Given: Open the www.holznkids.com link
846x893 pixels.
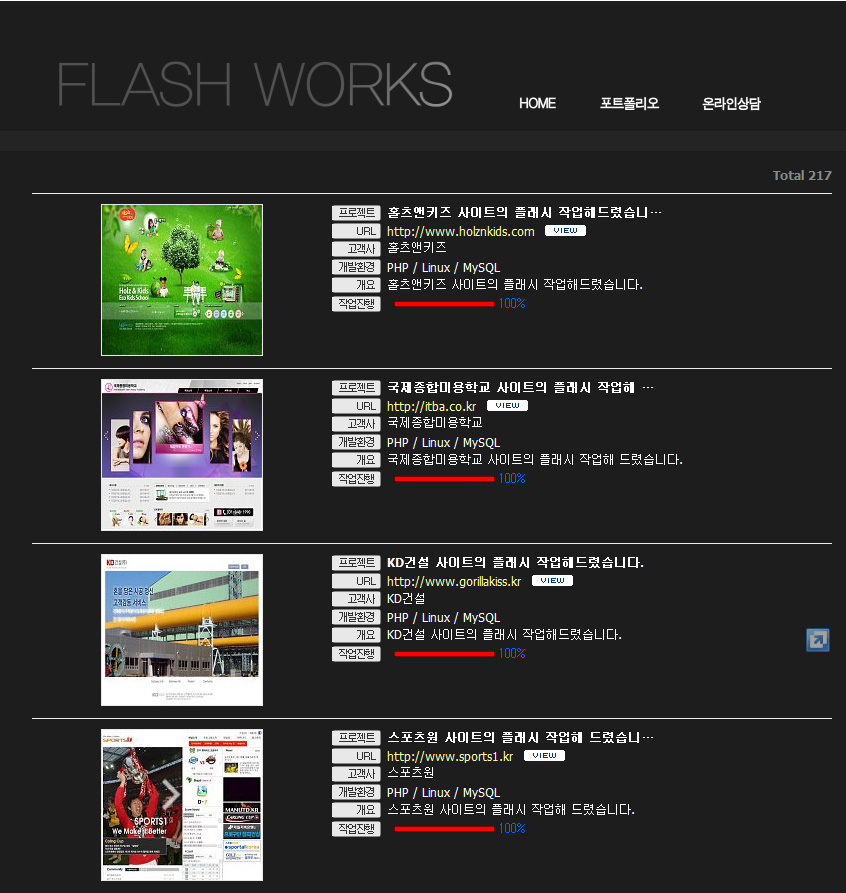Looking at the screenshot, I should tap(460, 232).
